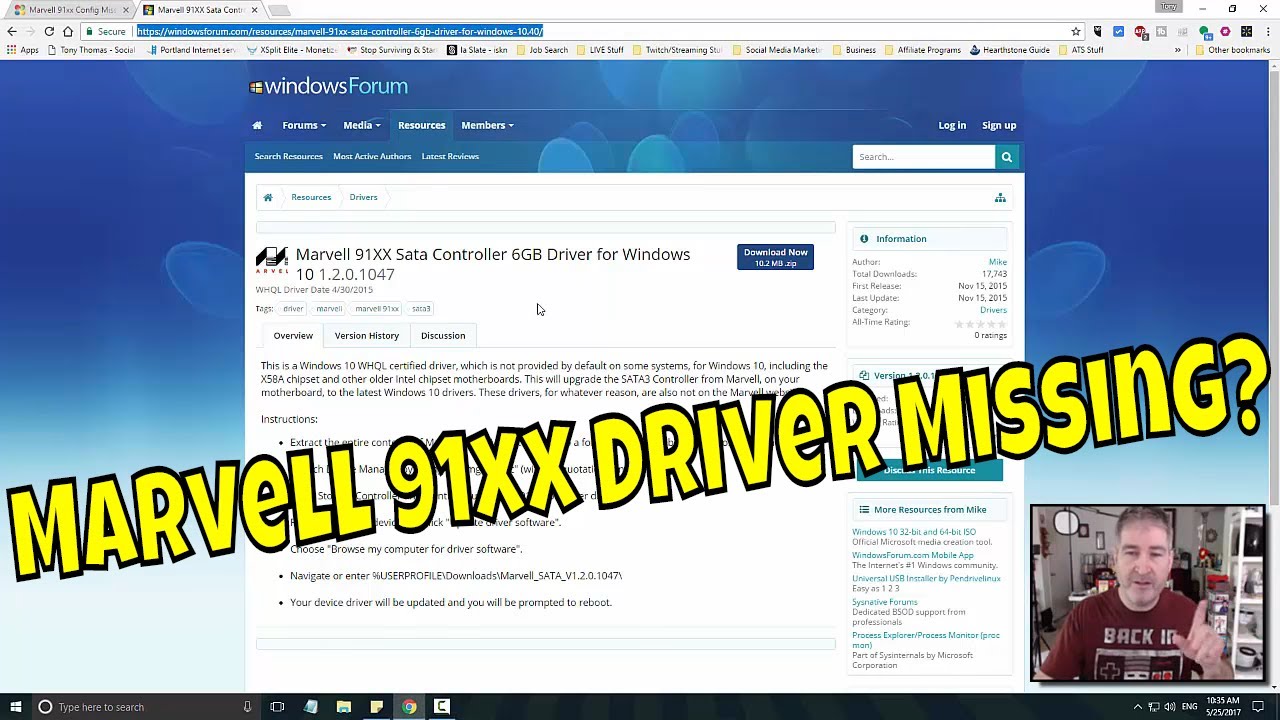
Task: Open the Discussion tab
Action: click(443, 336)
